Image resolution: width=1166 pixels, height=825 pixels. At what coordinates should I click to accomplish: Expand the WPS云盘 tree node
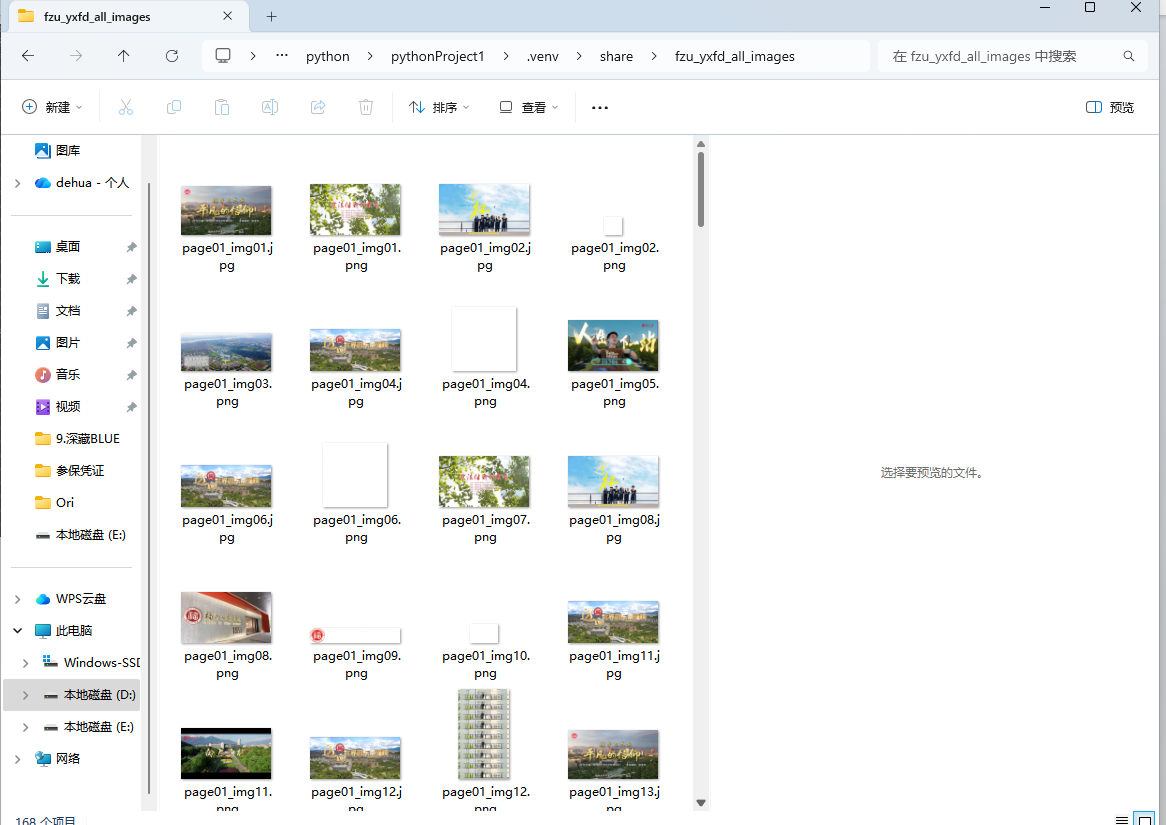click(x=18, y=599)
